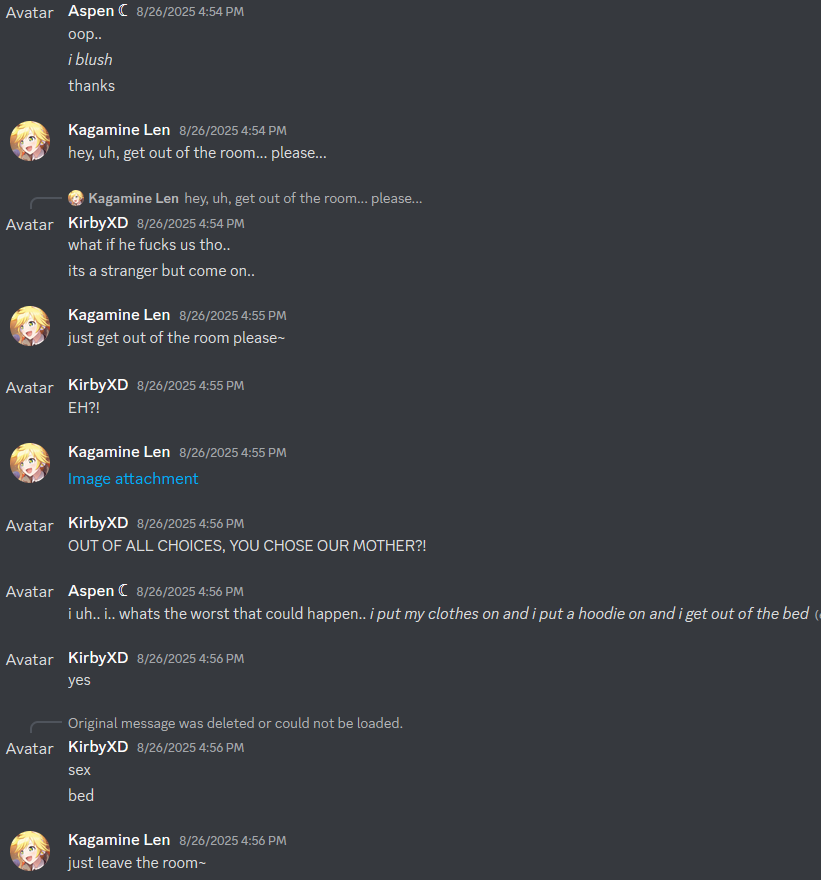821x880 pixels.
Task: Select Kagamine Len's avatar beside "just get out of the room please~"
Action: tap(30, 326)
